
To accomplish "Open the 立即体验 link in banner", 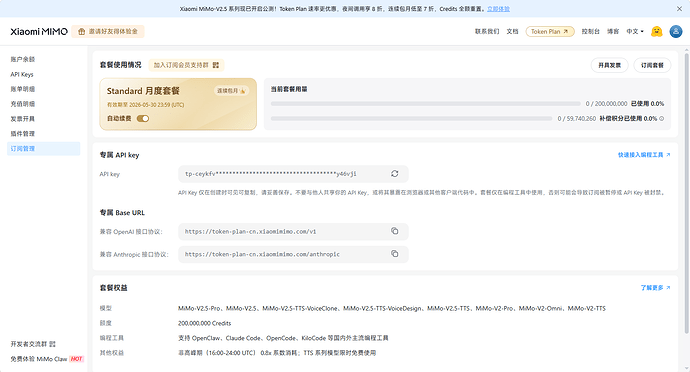I will (x=498, y=9).
